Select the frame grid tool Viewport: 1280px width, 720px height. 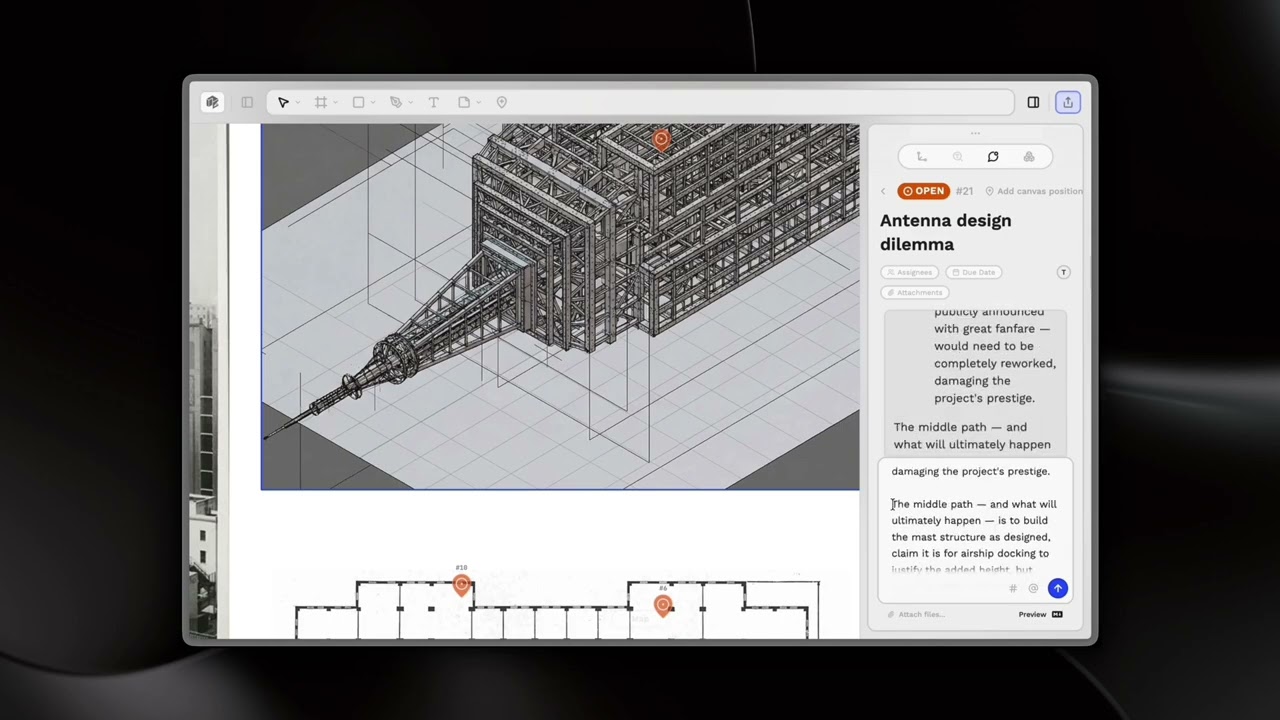[x=320, y=102]
